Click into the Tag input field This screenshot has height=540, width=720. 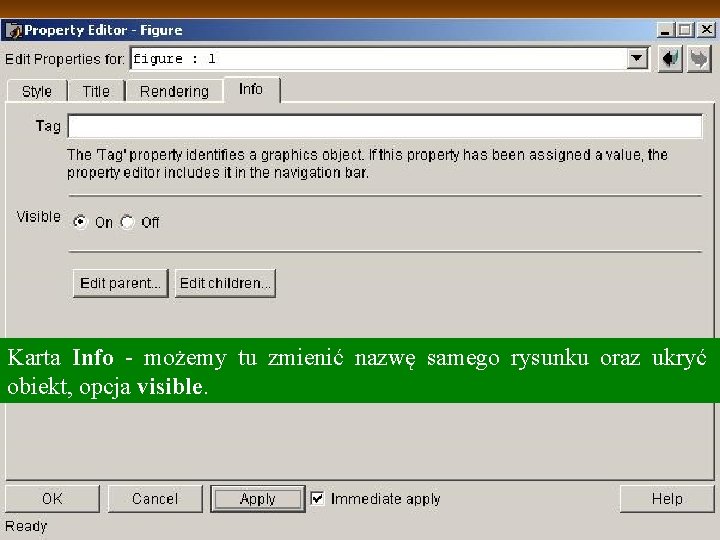pos(385,126)
